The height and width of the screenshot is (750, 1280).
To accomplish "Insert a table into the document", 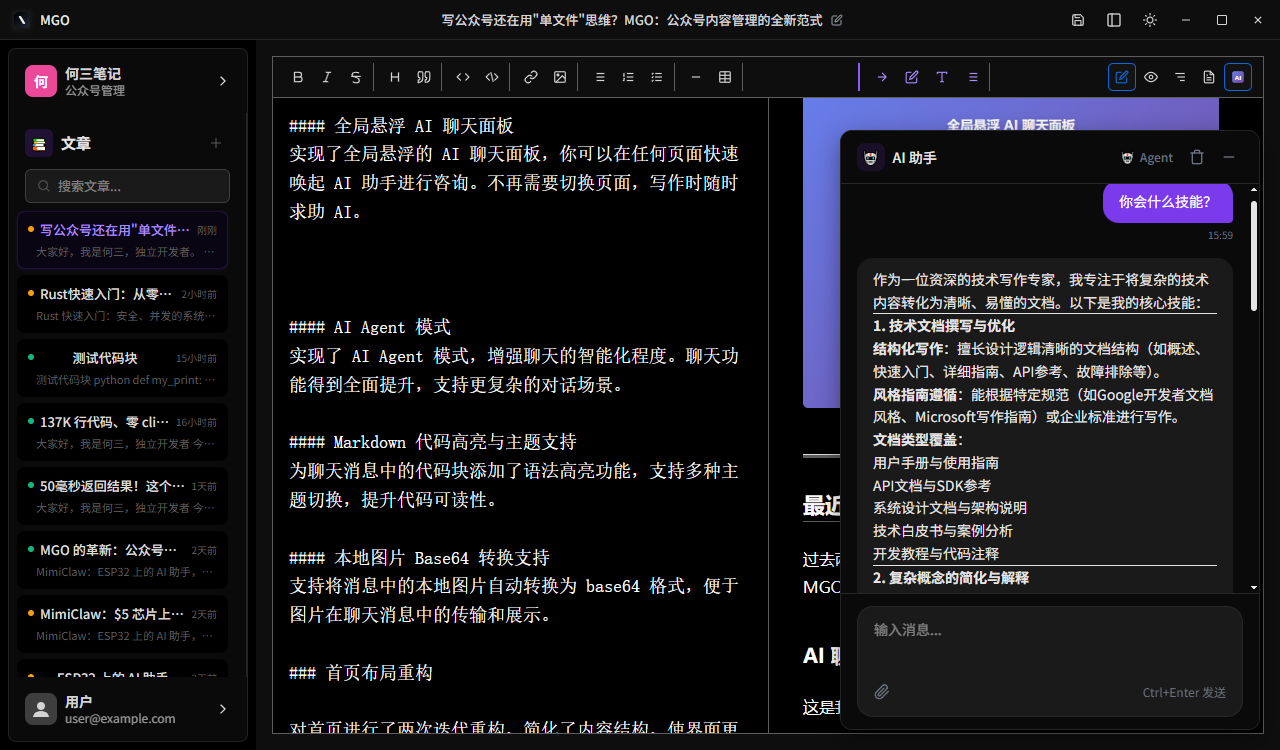I will pos(724,76).
